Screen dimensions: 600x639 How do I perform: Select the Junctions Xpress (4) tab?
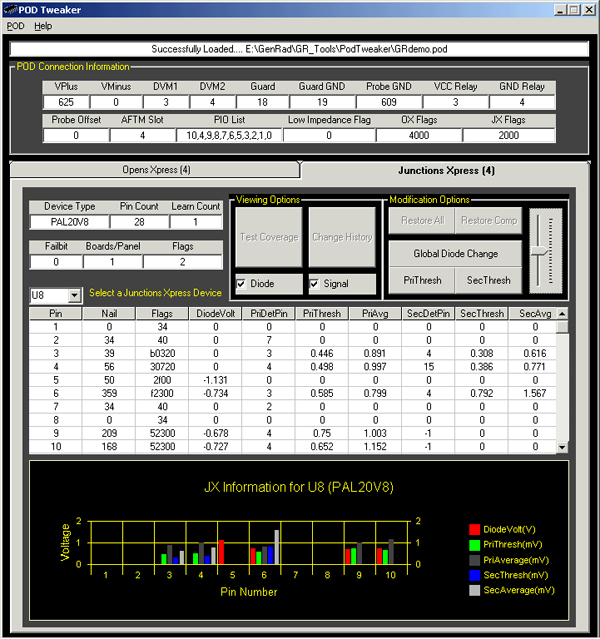pyautogui.click(x=446, y=170)
